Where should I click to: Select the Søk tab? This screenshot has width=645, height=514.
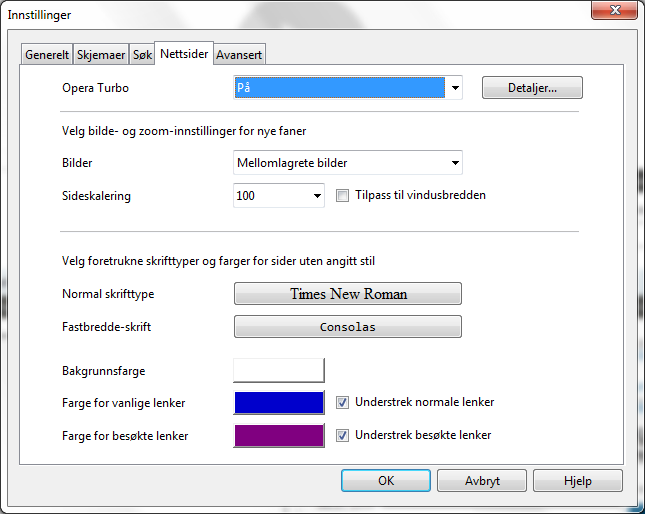[142, 56]
